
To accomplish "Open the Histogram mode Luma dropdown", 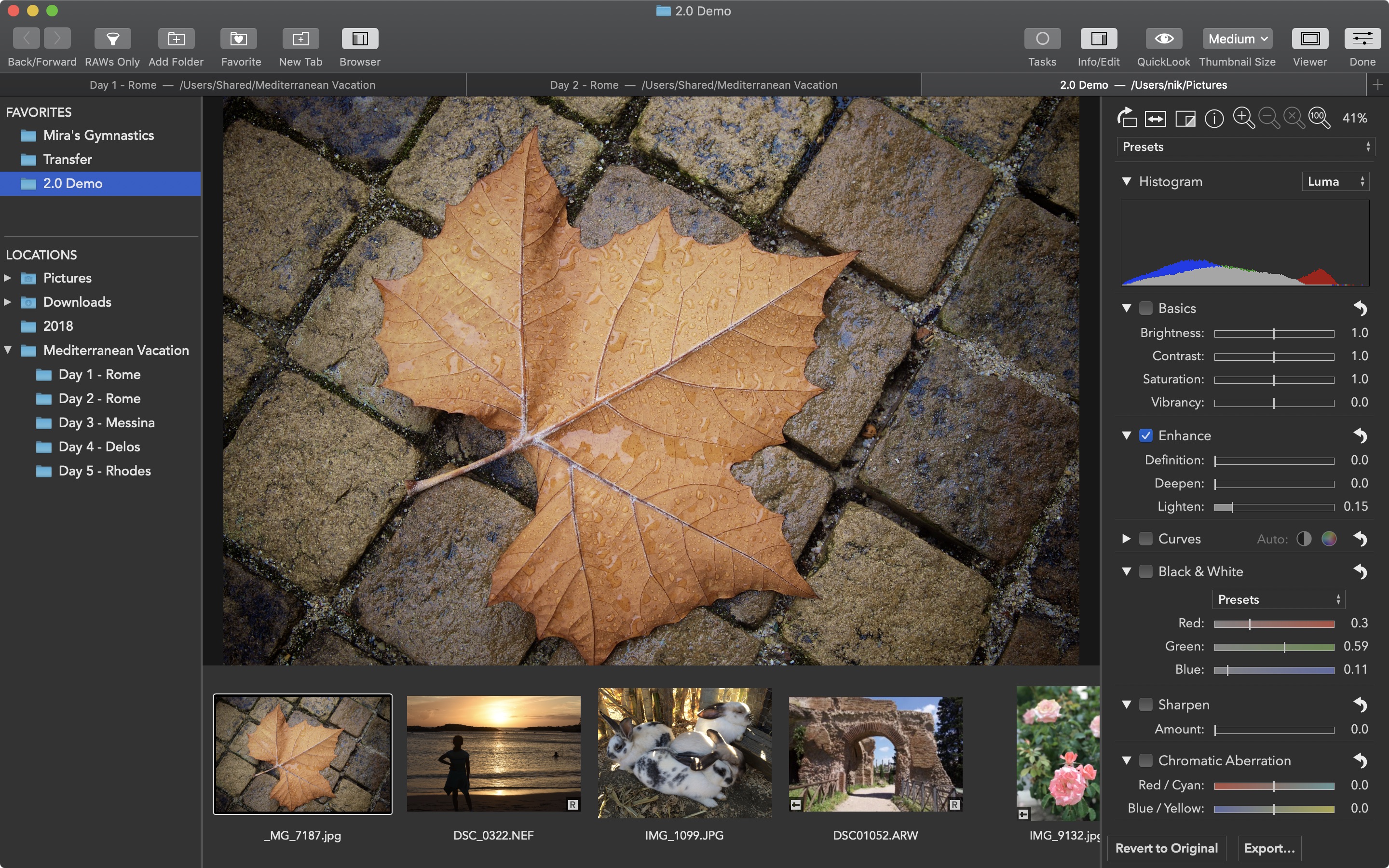I will click(1335, 181).
